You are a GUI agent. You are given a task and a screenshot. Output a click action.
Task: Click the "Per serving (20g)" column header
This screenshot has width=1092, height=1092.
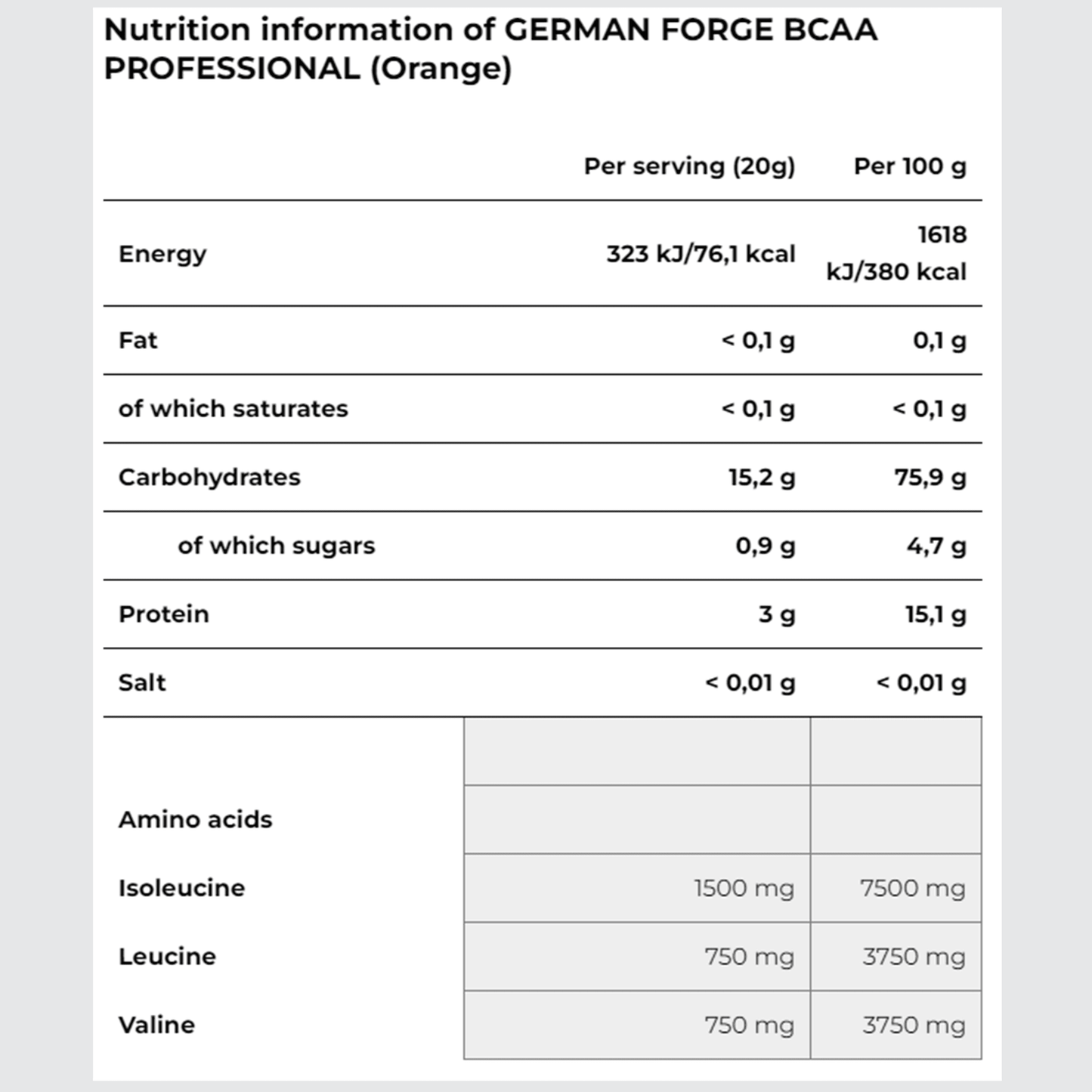689,166
